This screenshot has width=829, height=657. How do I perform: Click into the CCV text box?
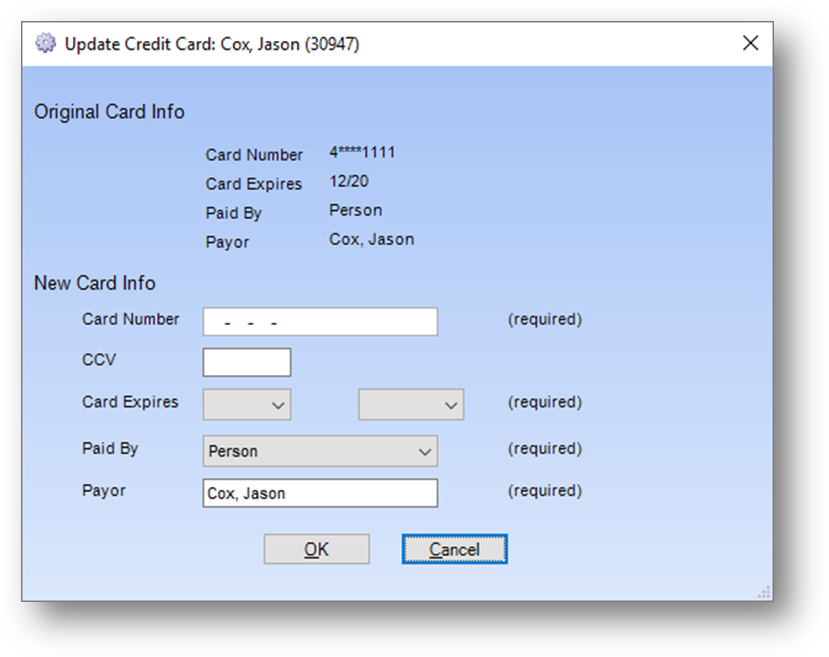247,362
